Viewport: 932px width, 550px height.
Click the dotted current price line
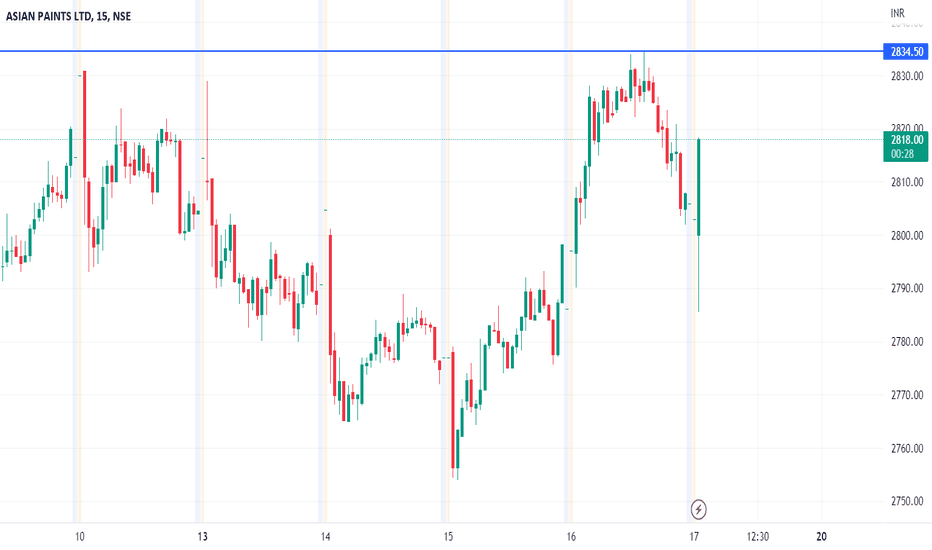point(442,140)
